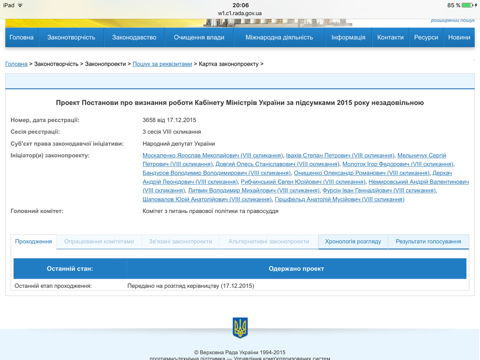The height and width of the screenshot is (360, 480).
Task: Go to the Контакти page
Action: pos(390,37)
